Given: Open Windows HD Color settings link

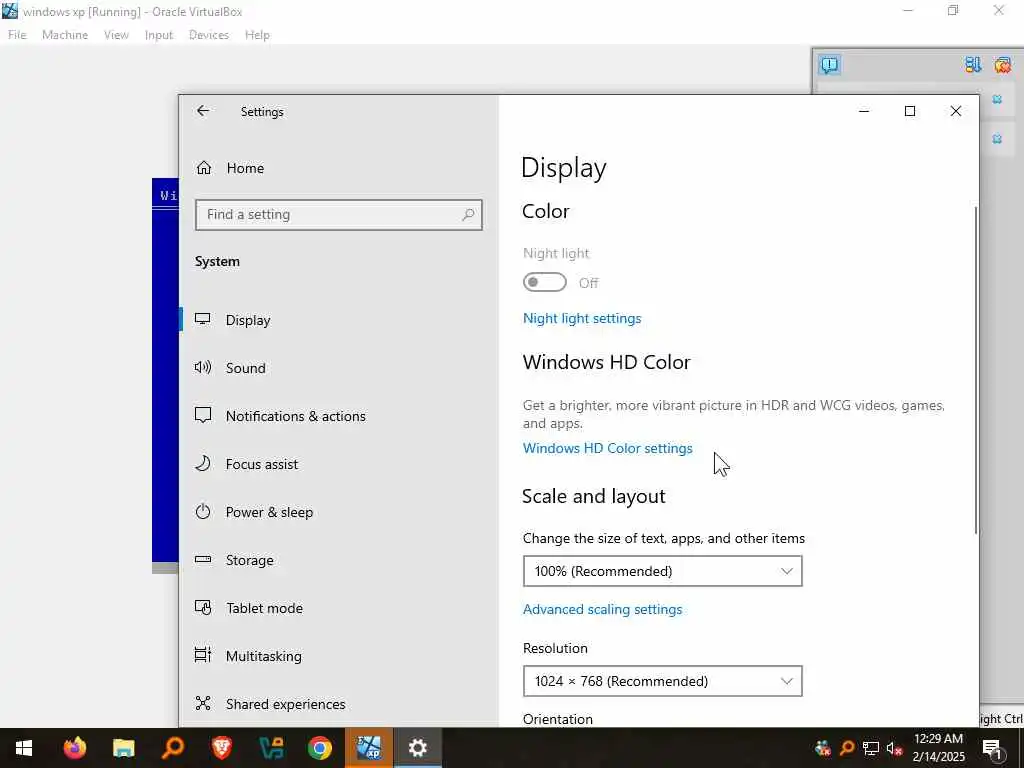Looking at the screenshot, I should click(x=607, y=448).
